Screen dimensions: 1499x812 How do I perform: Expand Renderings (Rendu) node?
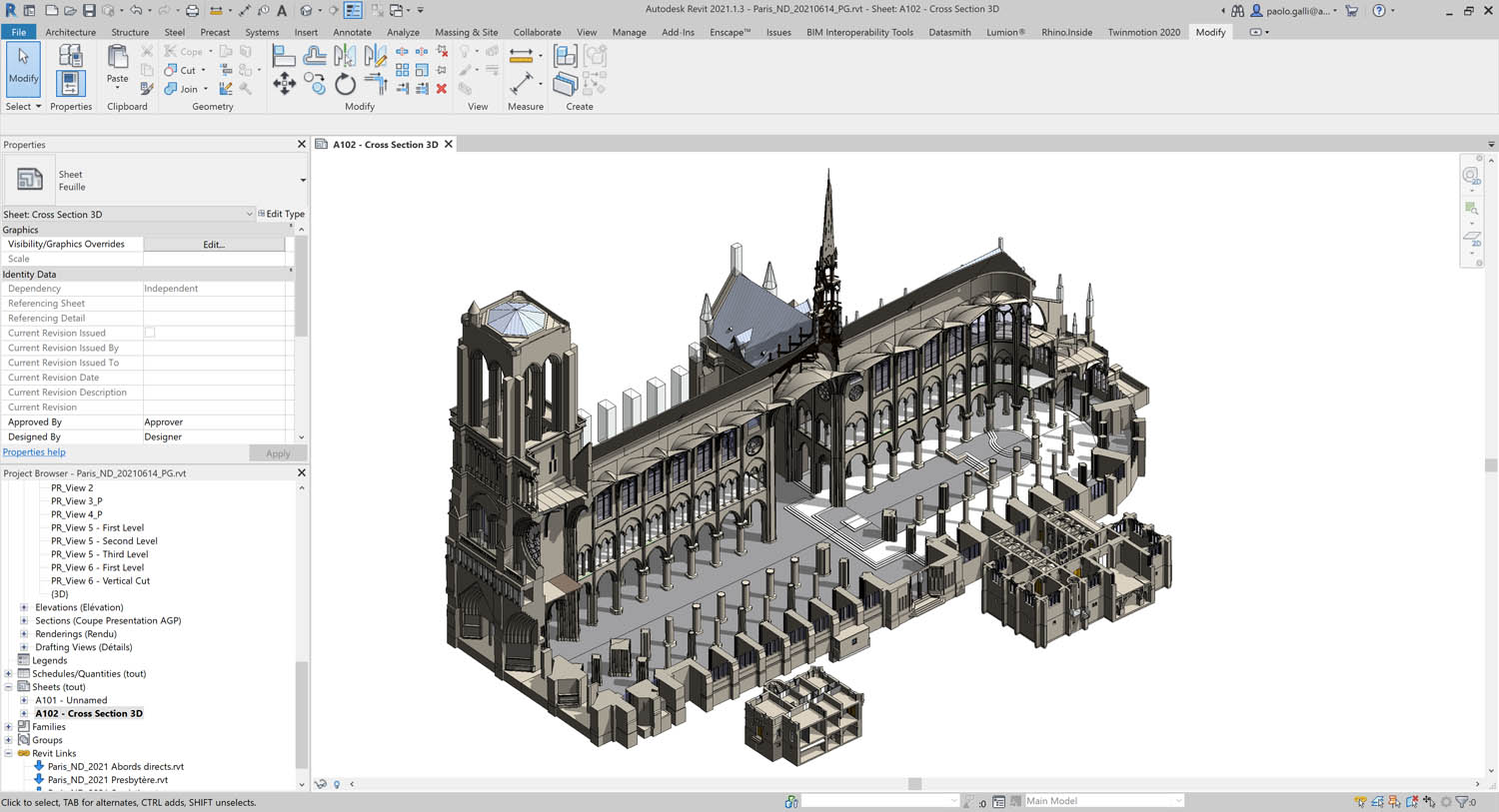click(24, 633)
